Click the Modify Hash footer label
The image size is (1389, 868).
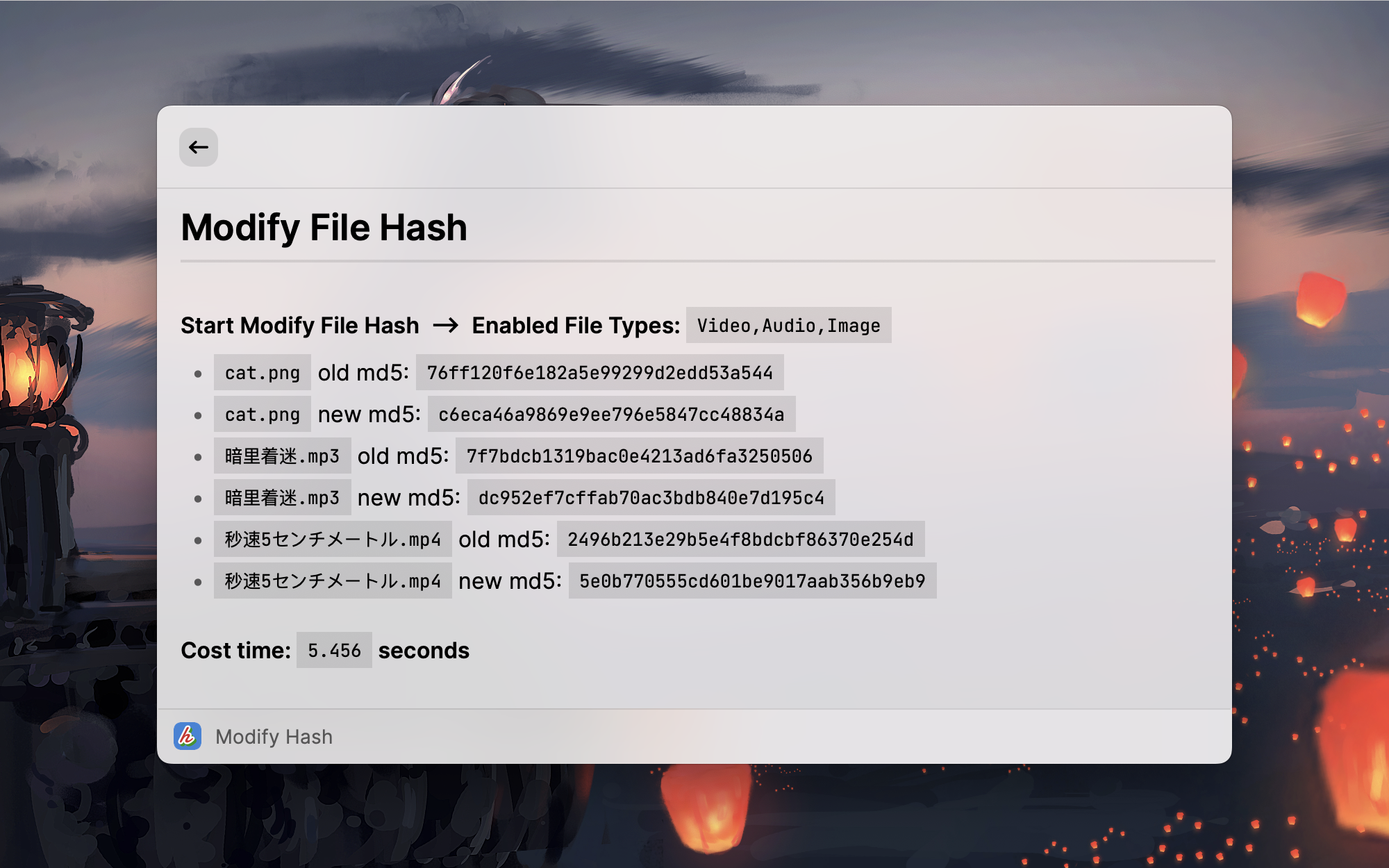click(x=274, y=737)
